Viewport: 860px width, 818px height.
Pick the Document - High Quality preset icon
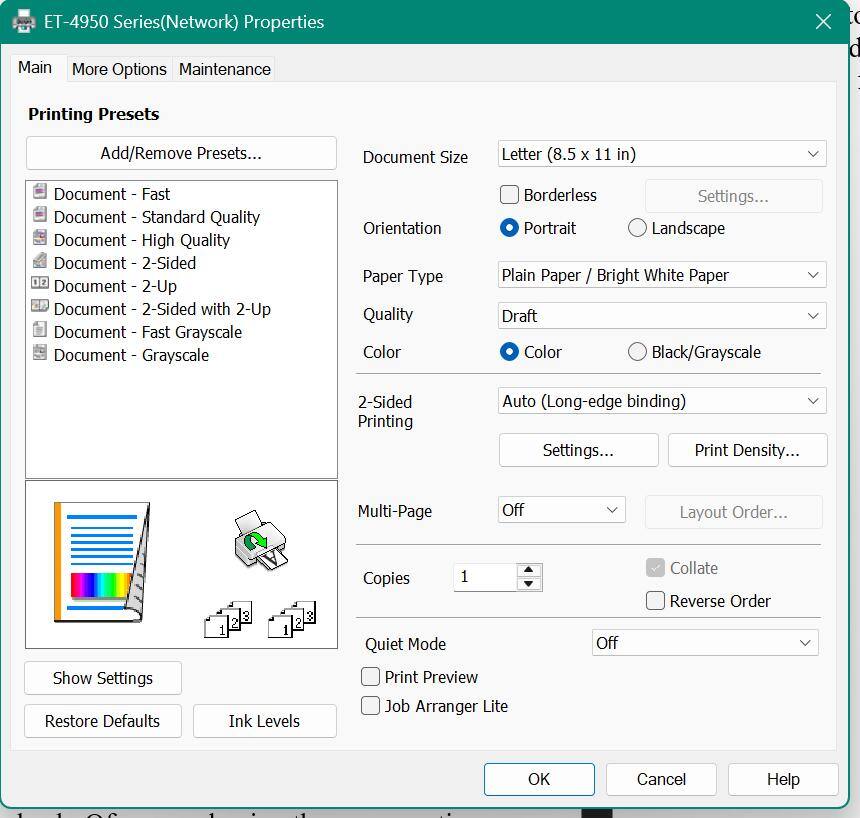pyautogui.click(x=40, y=238)
